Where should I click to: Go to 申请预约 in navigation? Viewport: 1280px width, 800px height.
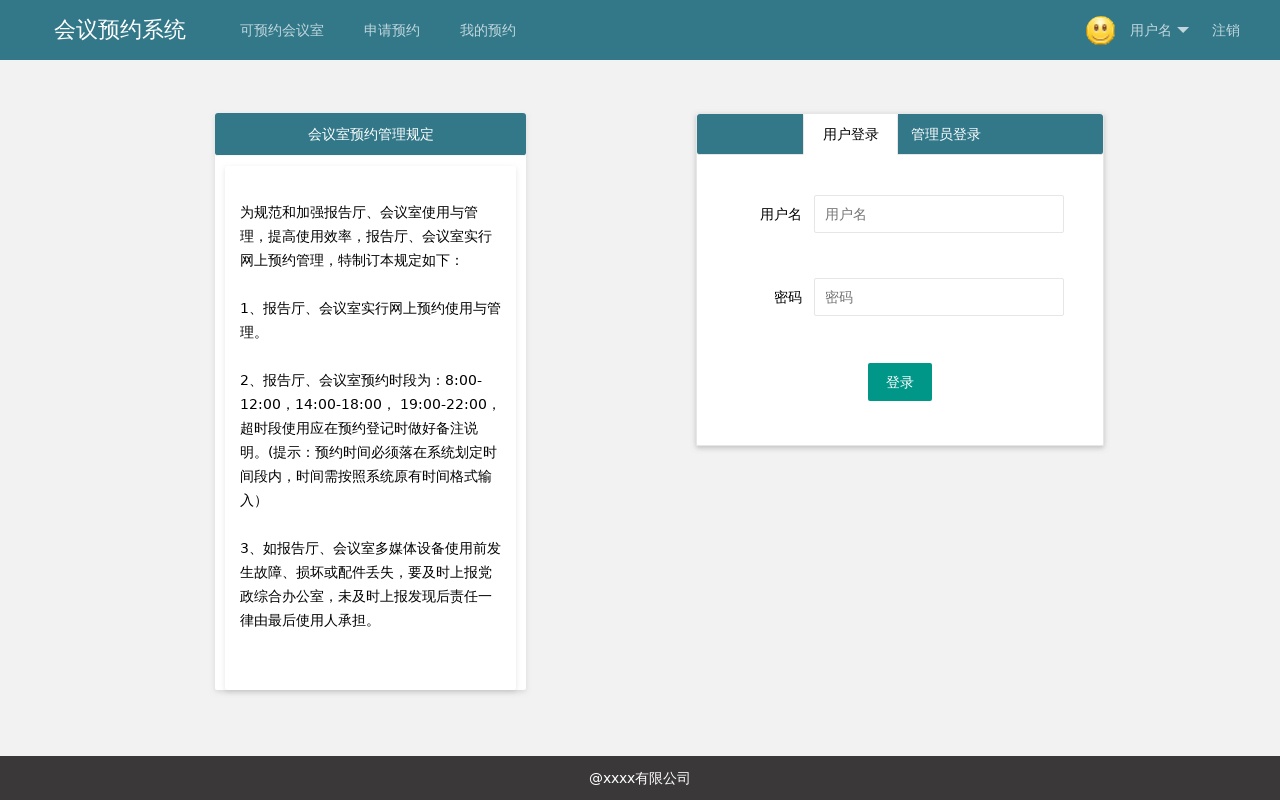pos(392,30)
